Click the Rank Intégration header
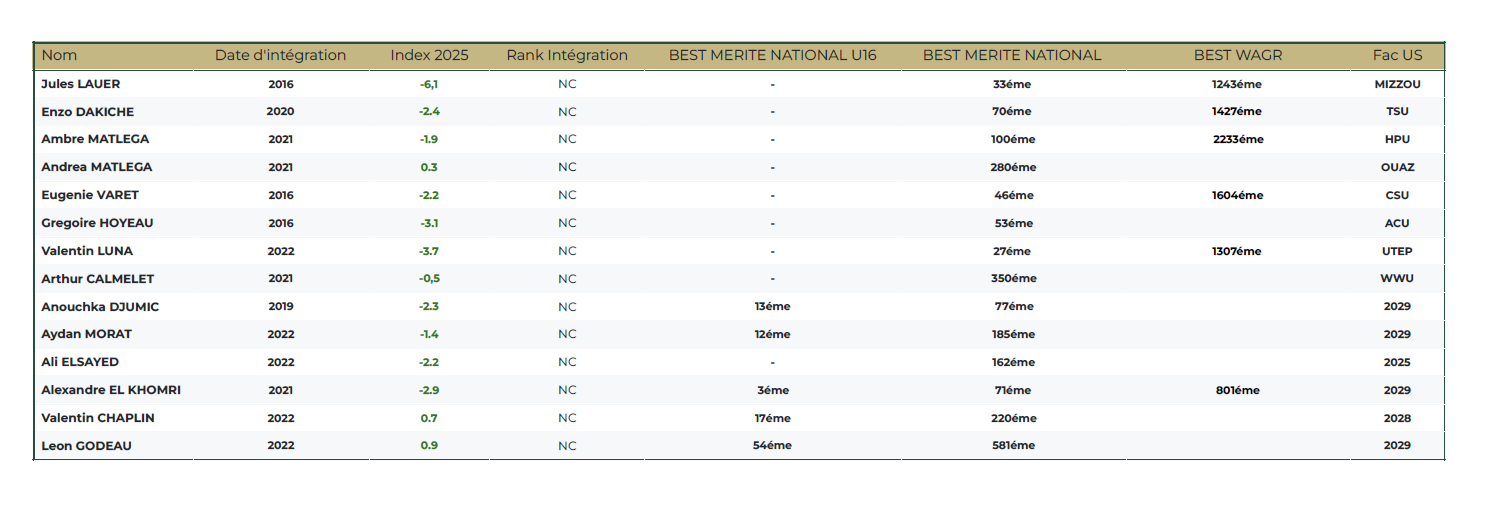The height and width of the screenshot is (530, 1502). pyautogui.click(x=567, y=56)
